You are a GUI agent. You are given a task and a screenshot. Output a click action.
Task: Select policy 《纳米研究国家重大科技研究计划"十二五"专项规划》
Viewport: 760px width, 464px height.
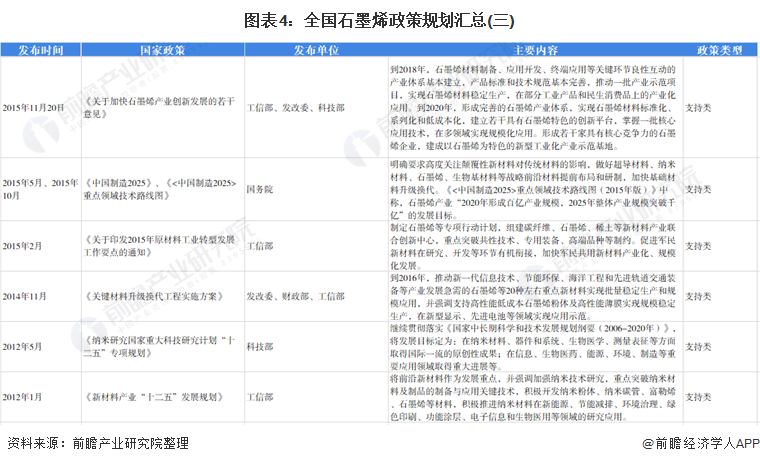coord(159,347)
